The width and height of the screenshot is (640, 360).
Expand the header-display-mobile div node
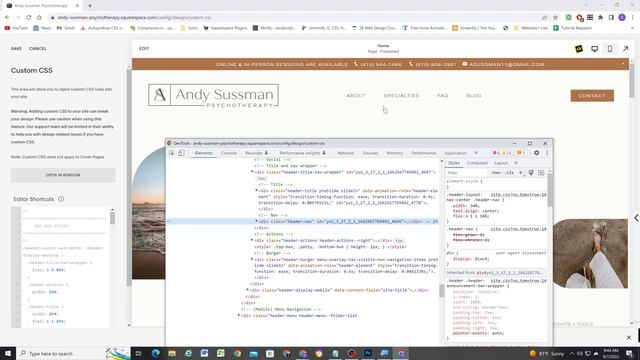click(248, 290)
